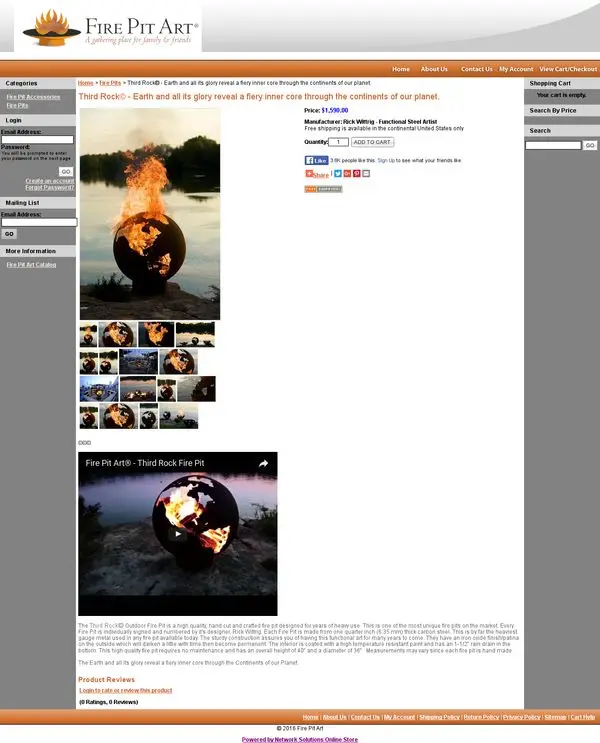
Task: Share product on Google Plus
Action: [347, 174]
